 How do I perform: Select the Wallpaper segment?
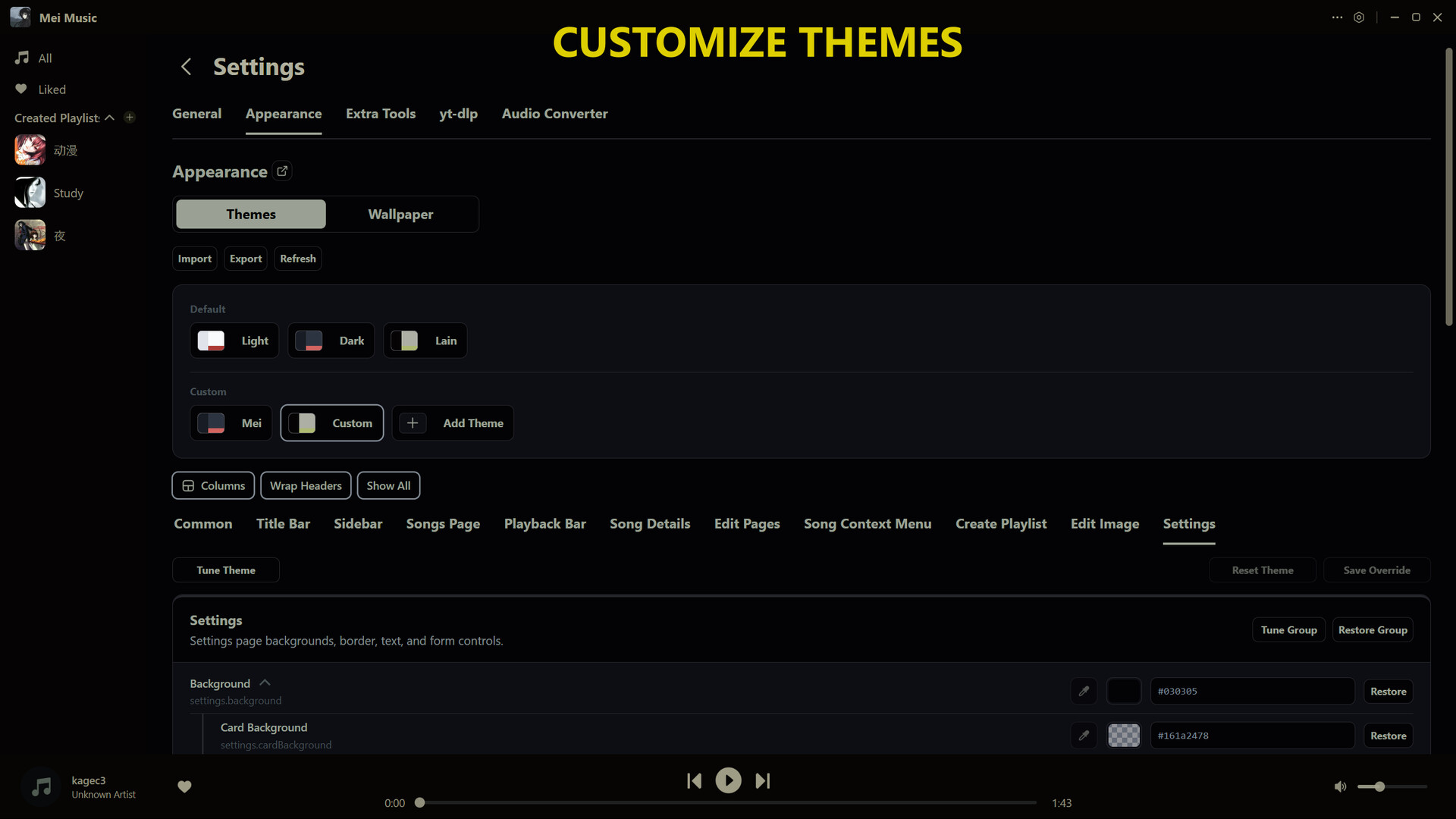pyautogui.click(x=400, y=215)
